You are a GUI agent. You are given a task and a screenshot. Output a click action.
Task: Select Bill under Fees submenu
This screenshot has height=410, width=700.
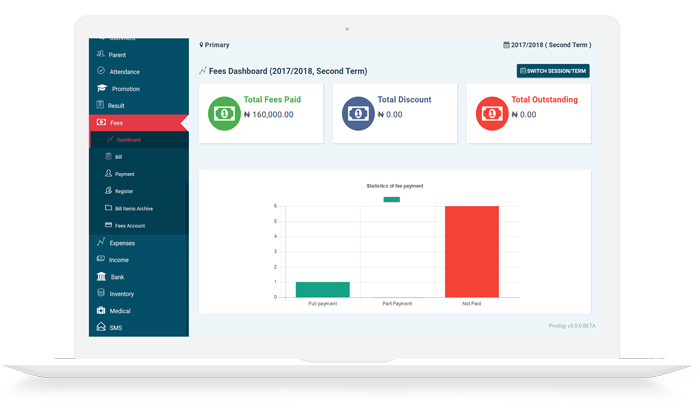pyautogui.click(x=119, y=157)
